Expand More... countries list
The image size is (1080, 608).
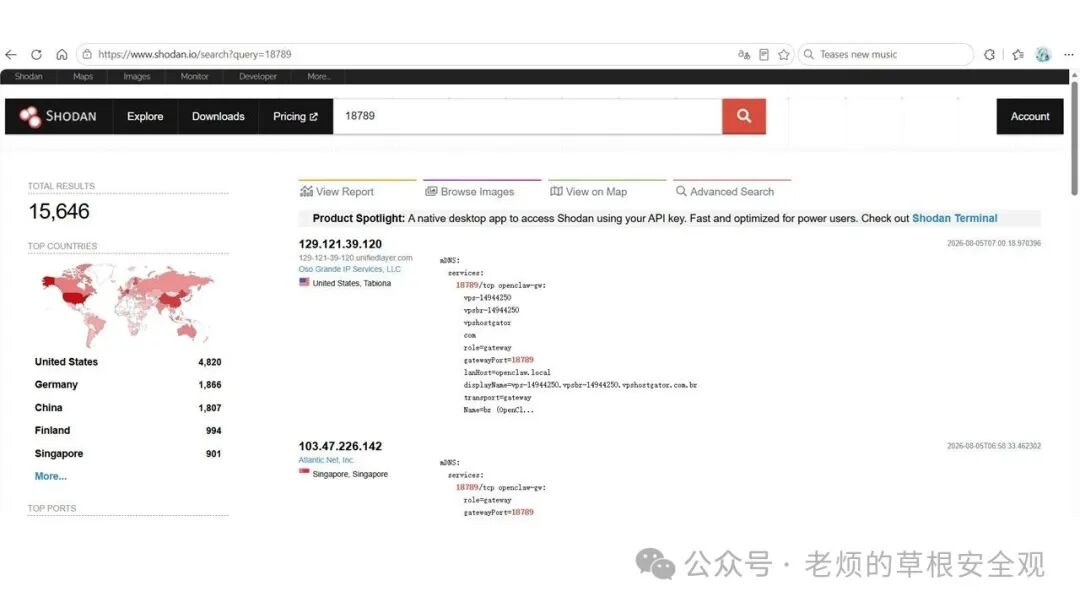pos(50,476)
